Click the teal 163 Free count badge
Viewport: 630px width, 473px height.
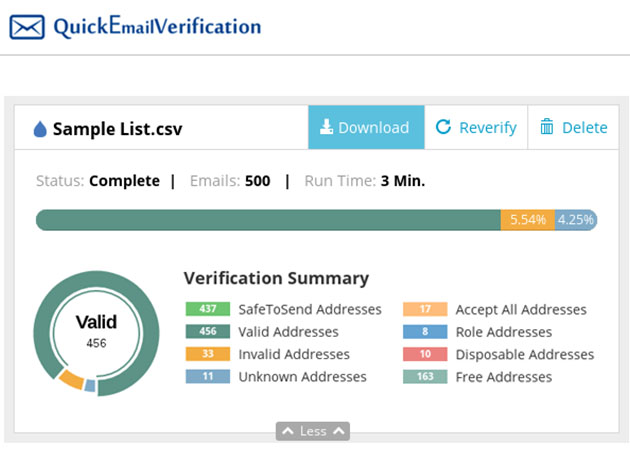click(x=425, y=377)
